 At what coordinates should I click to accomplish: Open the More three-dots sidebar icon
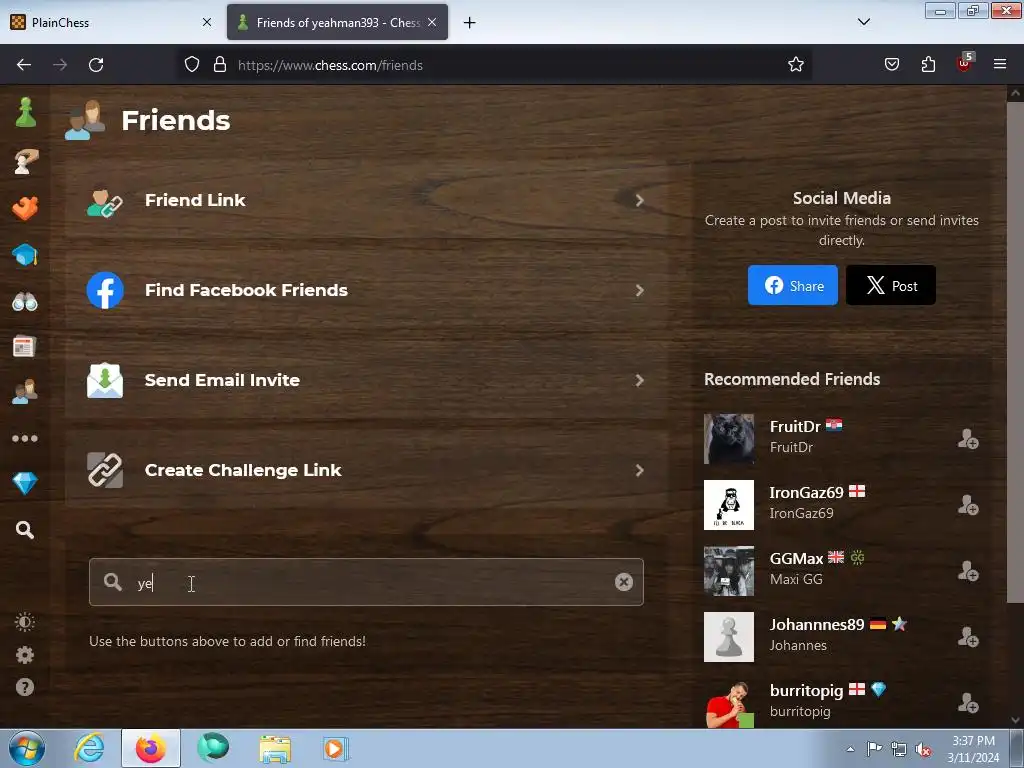click(25, 438)
